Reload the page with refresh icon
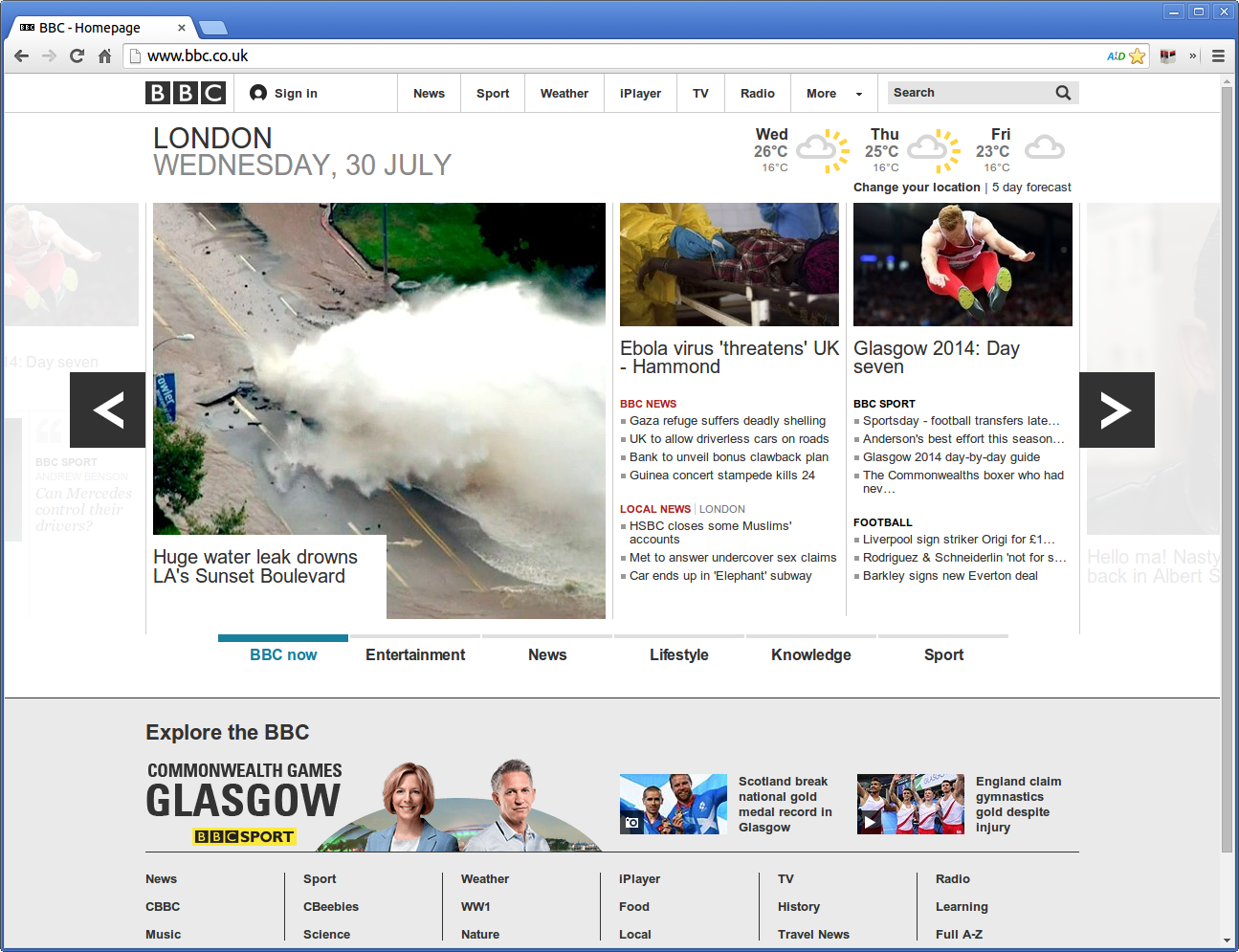 click(x=77, y=56)
